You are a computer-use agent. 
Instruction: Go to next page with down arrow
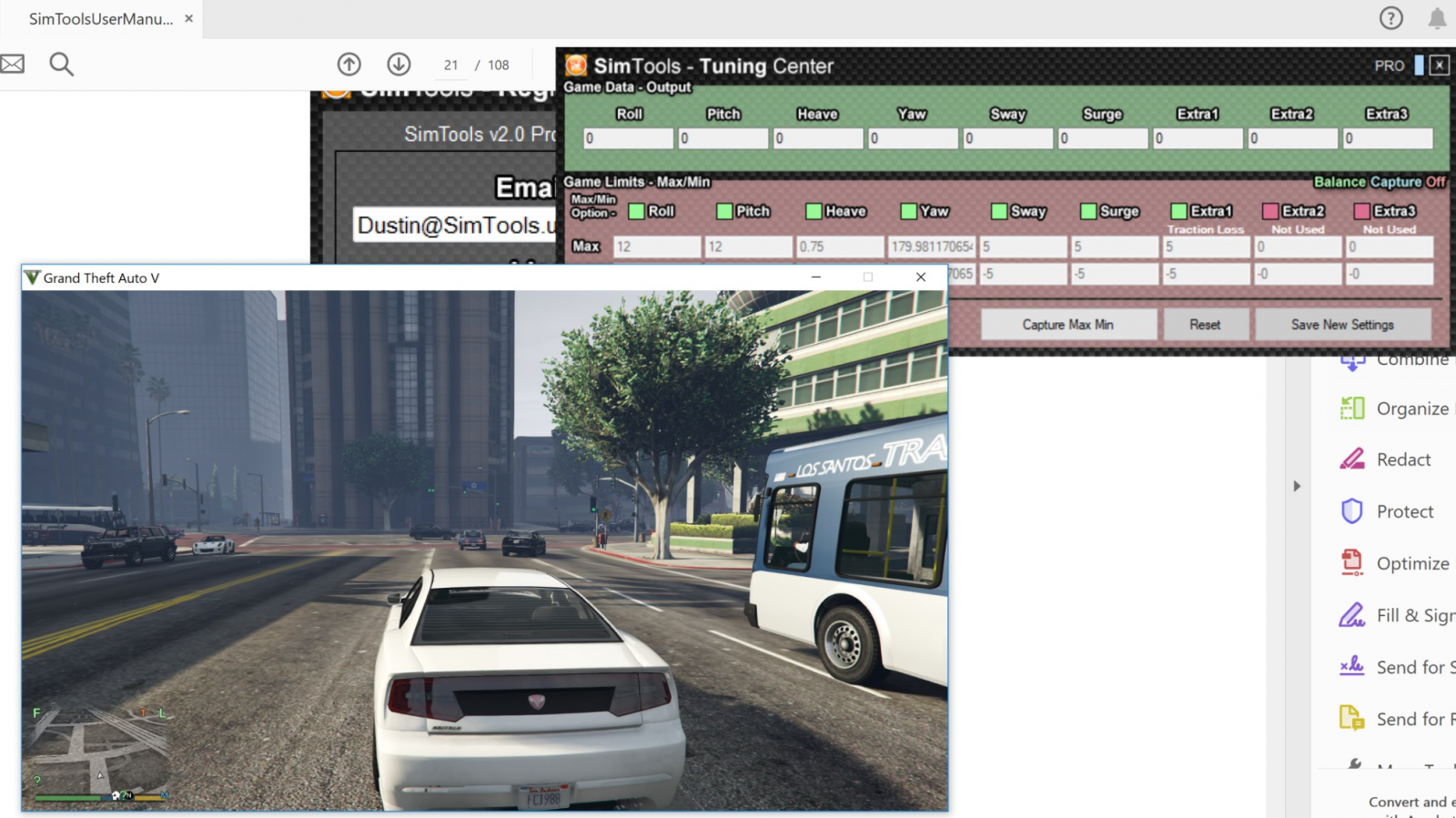pyautogui.click(x=399, y=64)
